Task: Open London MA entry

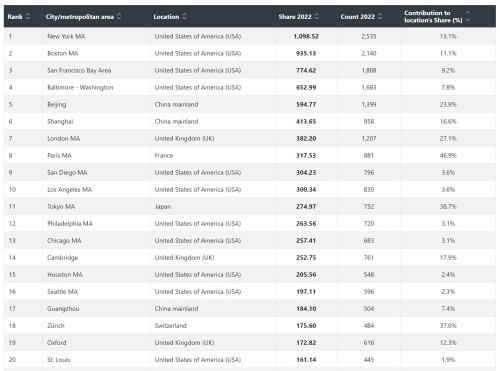Action: click(64, 138)
